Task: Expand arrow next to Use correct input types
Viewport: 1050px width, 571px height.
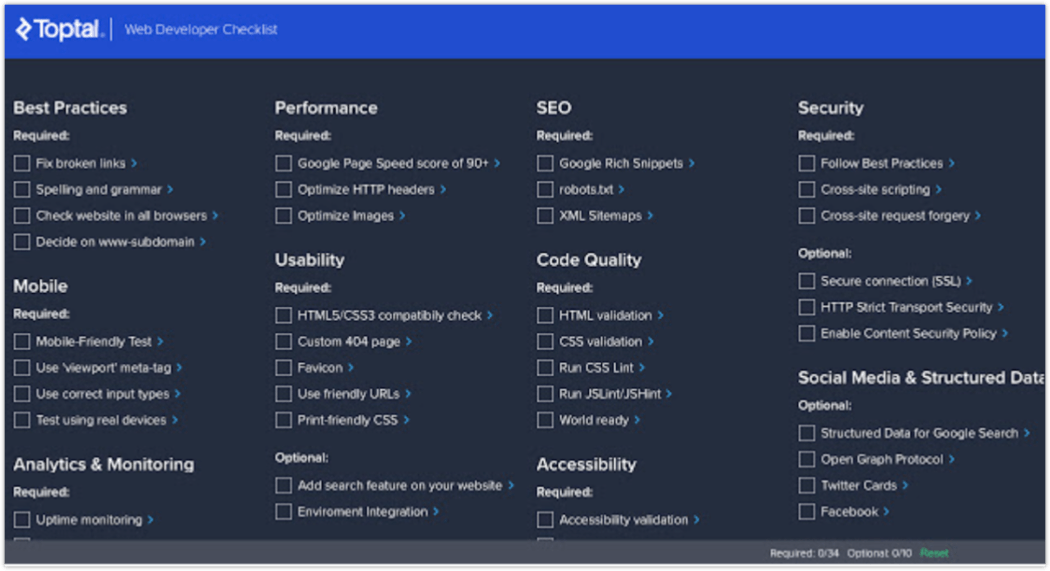Action: [177, 394]
